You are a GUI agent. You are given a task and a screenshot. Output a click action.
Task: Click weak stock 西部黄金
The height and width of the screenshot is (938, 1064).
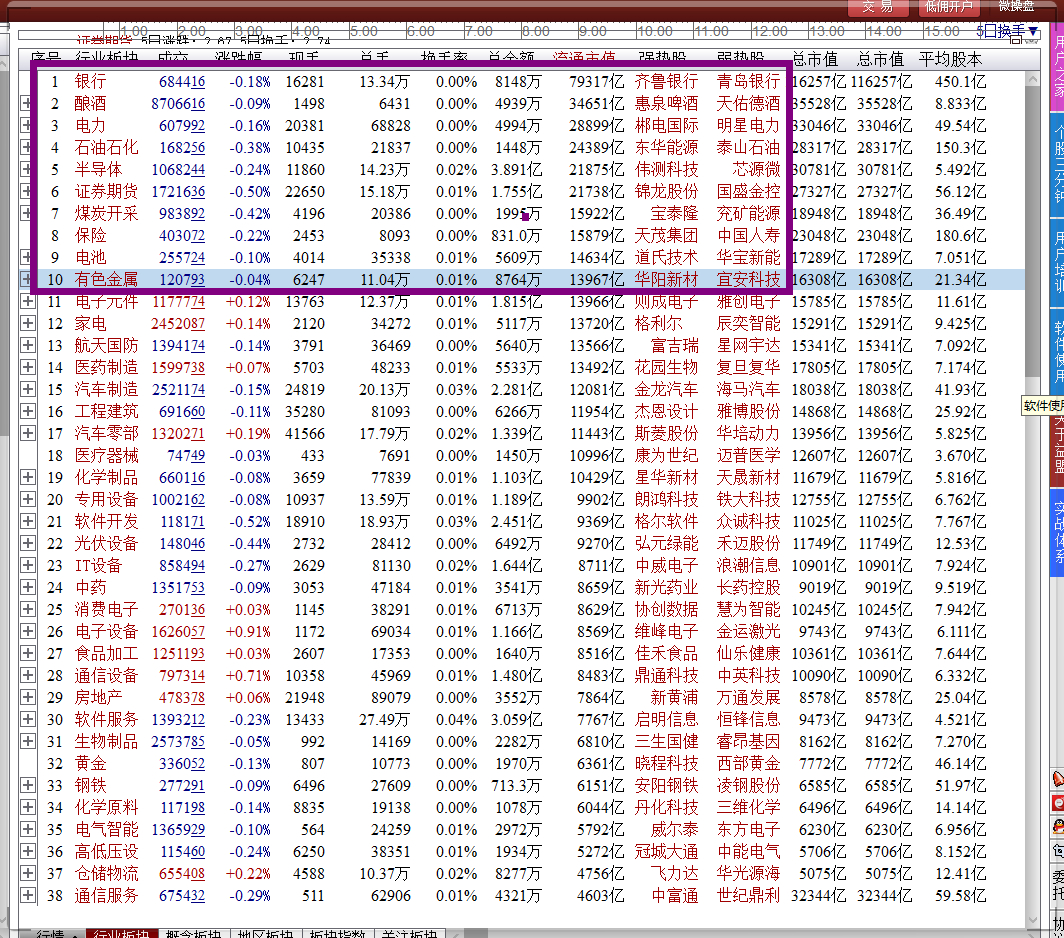click(x=748, y=763)
